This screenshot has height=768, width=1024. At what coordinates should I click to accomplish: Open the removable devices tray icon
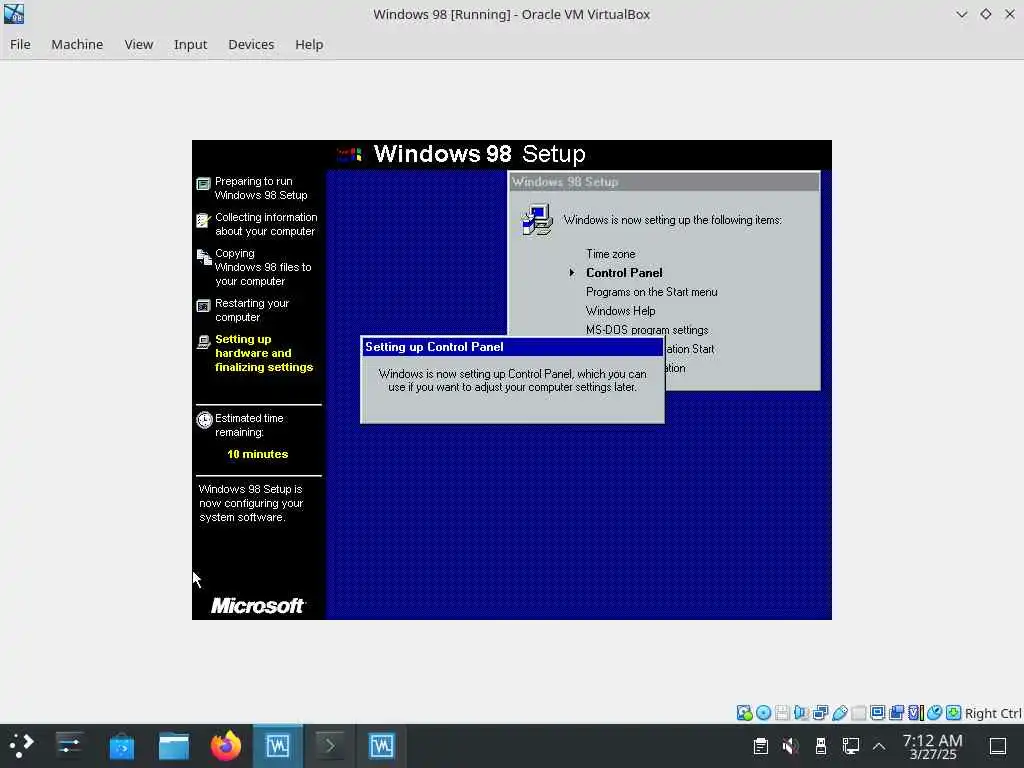(821, 746)
